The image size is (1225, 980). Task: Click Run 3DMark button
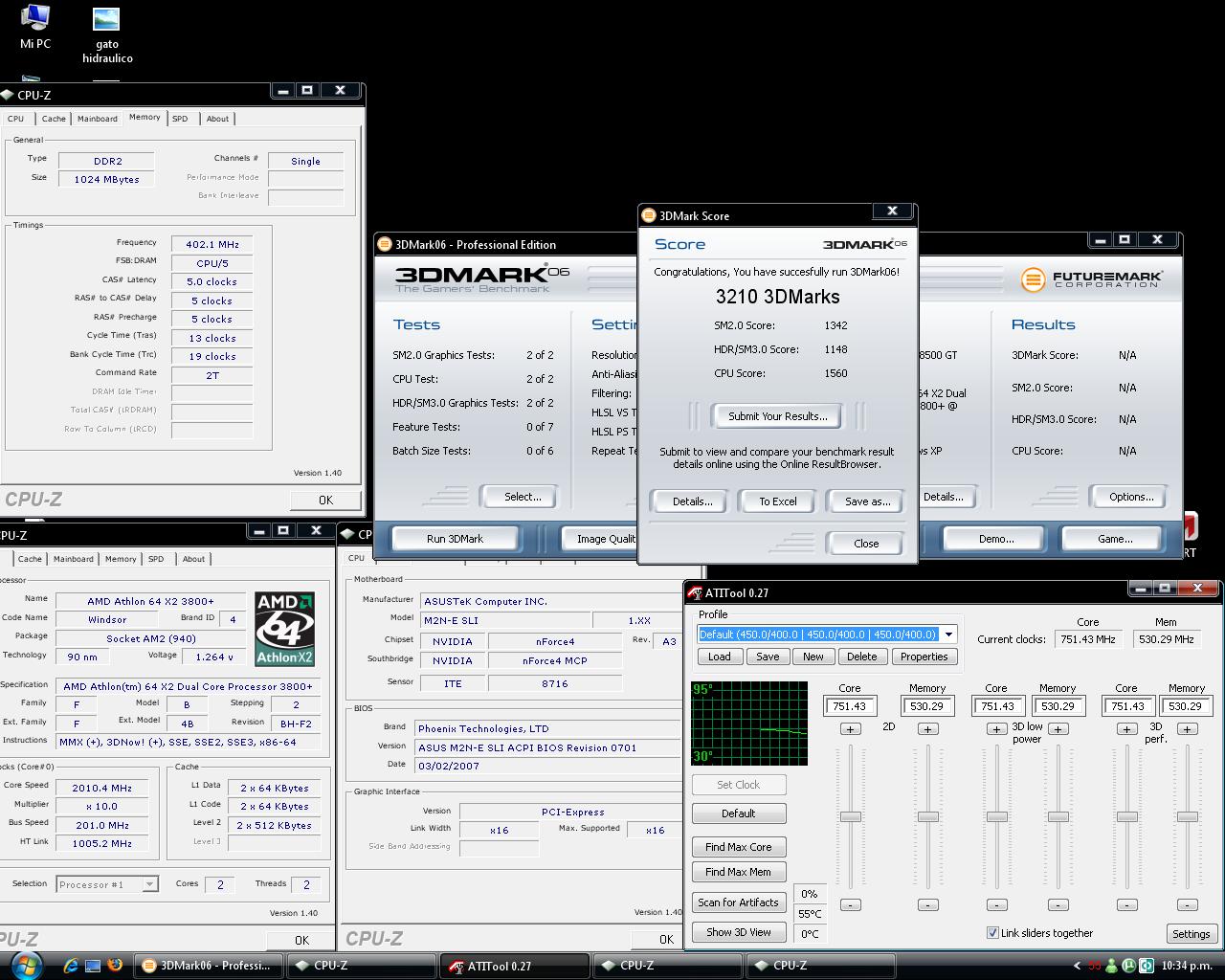coord(455,539)
